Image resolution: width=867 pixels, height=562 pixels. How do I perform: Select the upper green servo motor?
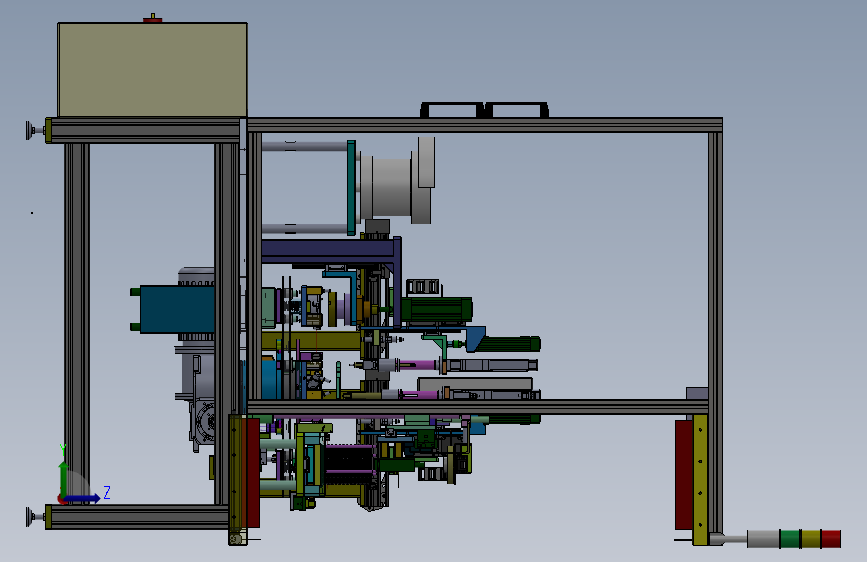tap(437, 310)
